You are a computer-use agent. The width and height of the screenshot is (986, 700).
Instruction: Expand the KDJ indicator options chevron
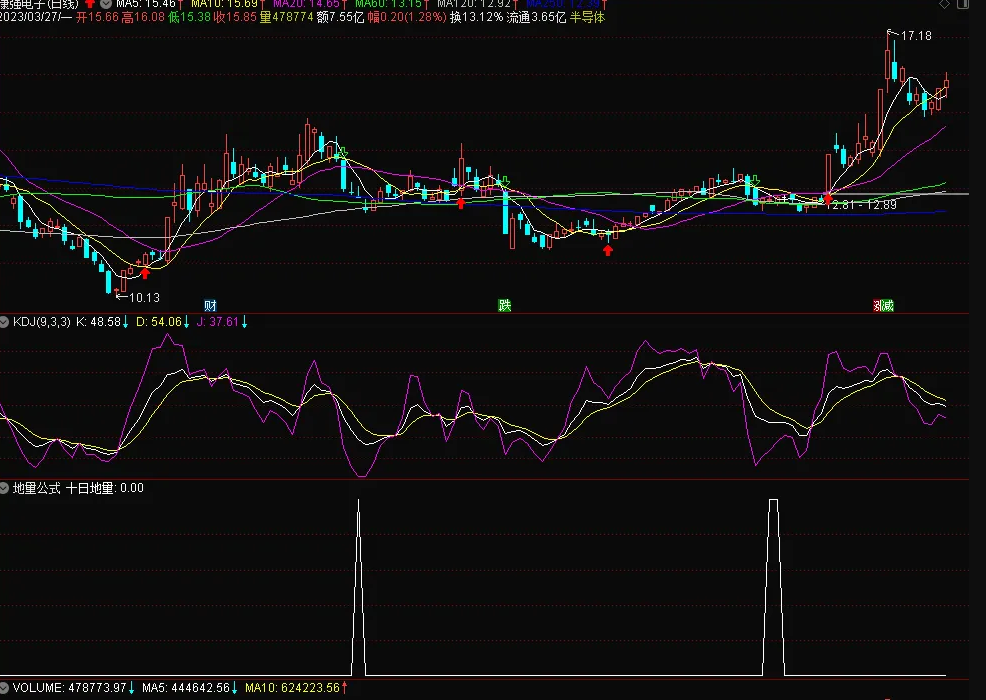[4, 322]
